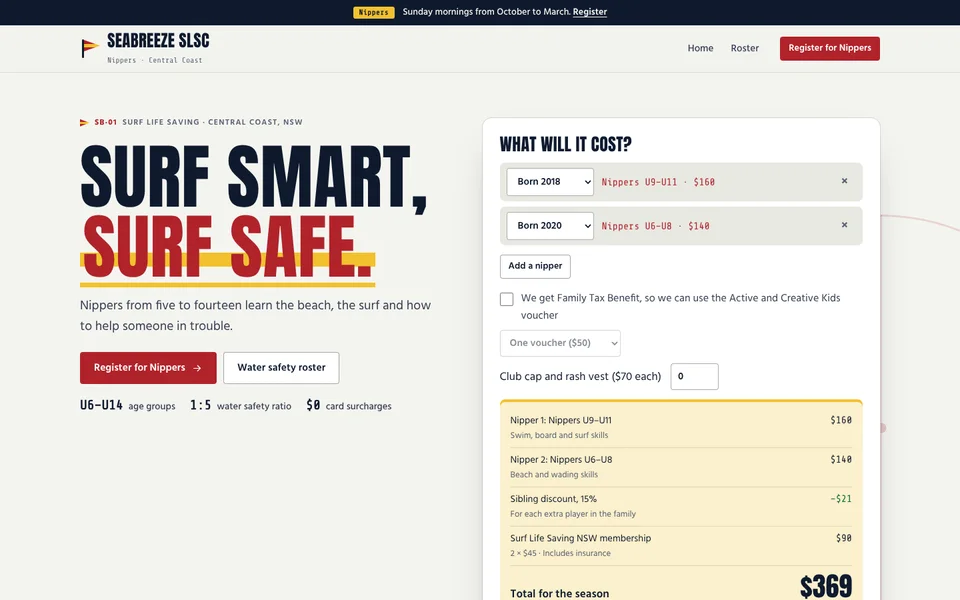Select the 'Nippers U9-U11 · $160' label
The height and width of the screenshot is (600, 960).
(658, 182)
